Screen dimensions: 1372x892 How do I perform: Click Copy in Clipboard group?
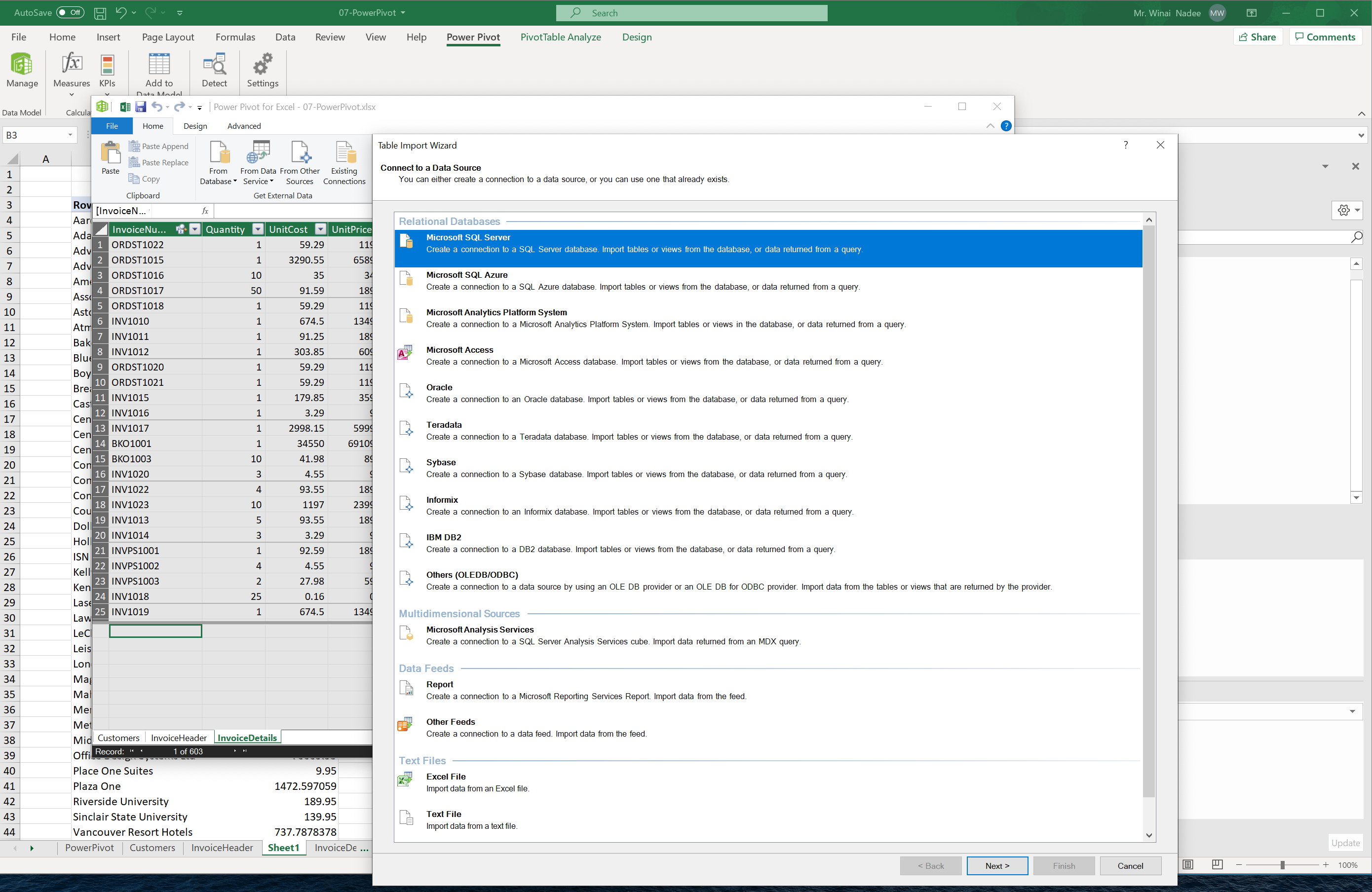click(x=144, y=179)
